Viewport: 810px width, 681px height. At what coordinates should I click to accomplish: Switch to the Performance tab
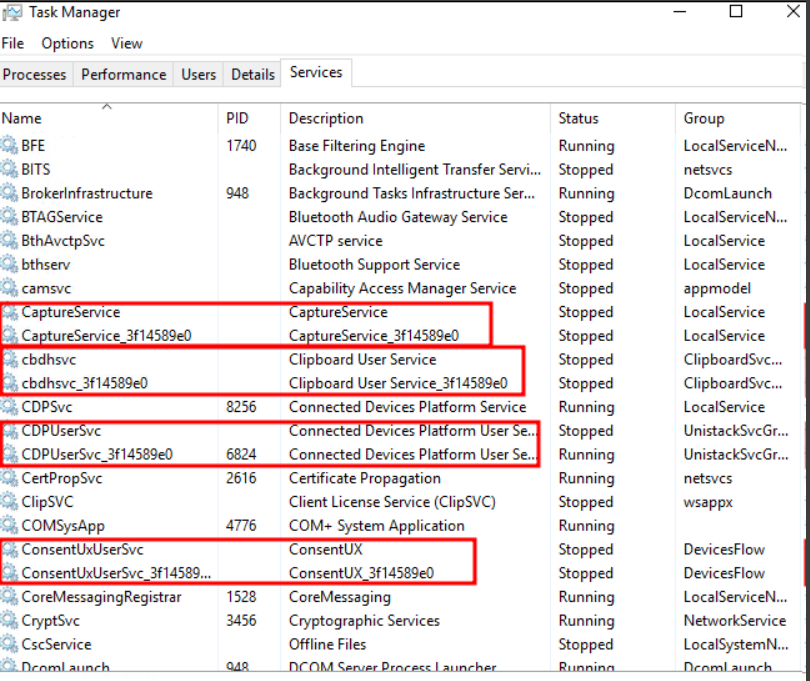[x=124, y=74]
